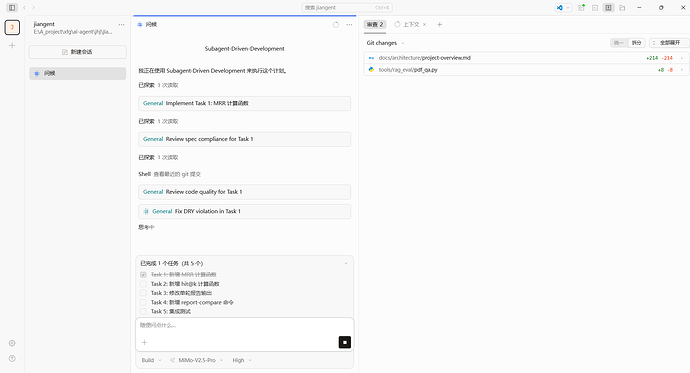The width and height of the screenshot is (690, 373).
Task: Open the help question mark icon
Action: [x=12, y=358]
